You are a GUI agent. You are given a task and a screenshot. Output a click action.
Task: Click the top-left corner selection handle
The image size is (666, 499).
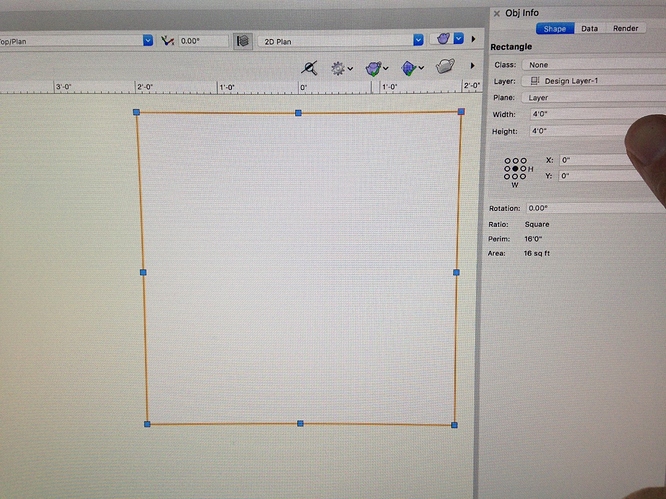pyautogui.click(x=136, y=112)
